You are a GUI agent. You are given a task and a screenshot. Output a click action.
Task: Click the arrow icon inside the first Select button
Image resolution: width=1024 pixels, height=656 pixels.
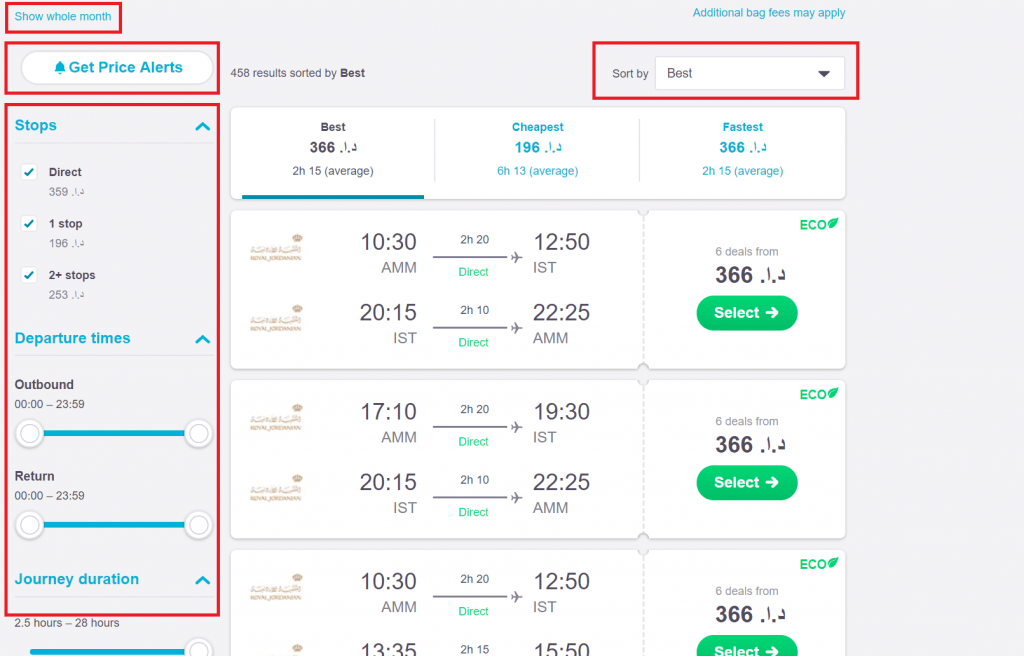772,313
